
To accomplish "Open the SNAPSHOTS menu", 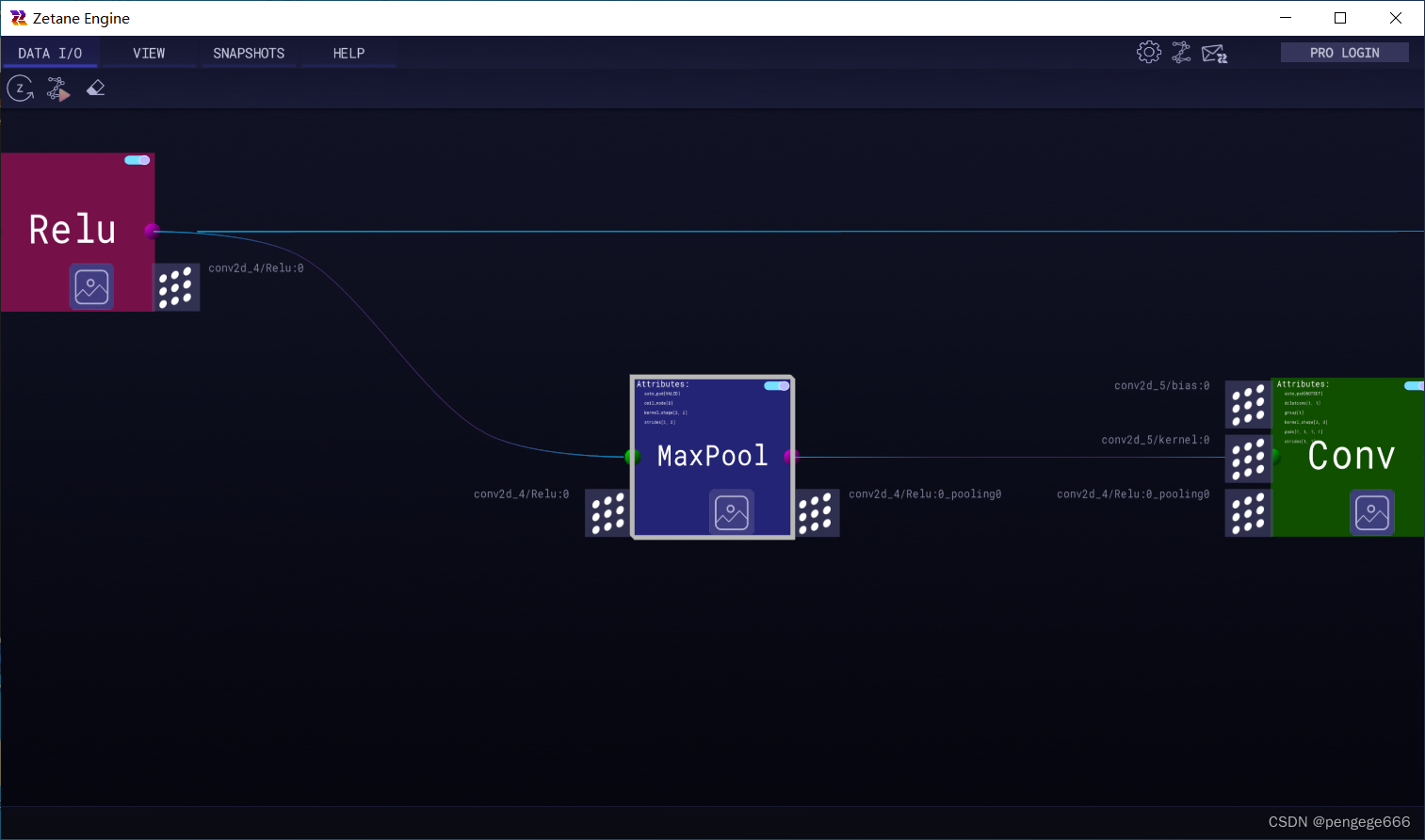I will [249, 54].
